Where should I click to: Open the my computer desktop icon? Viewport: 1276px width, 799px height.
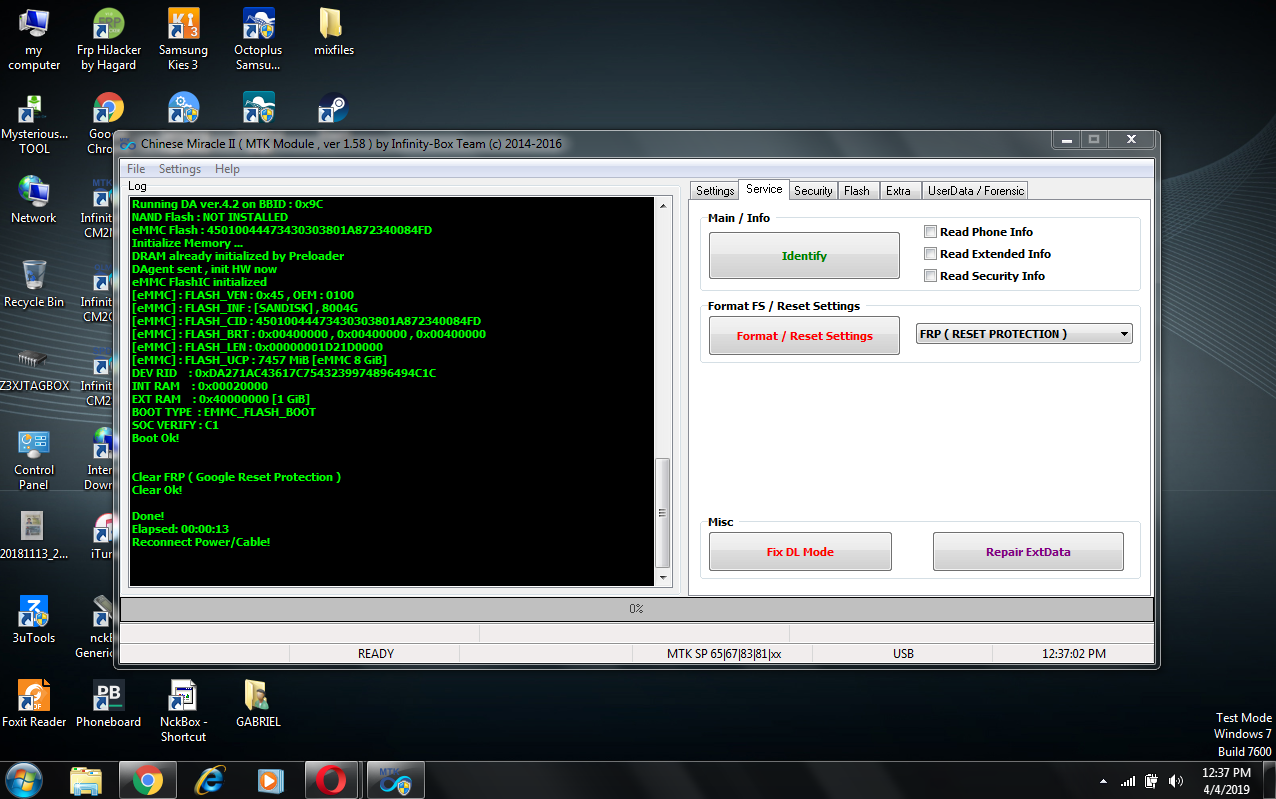point(34,38)
